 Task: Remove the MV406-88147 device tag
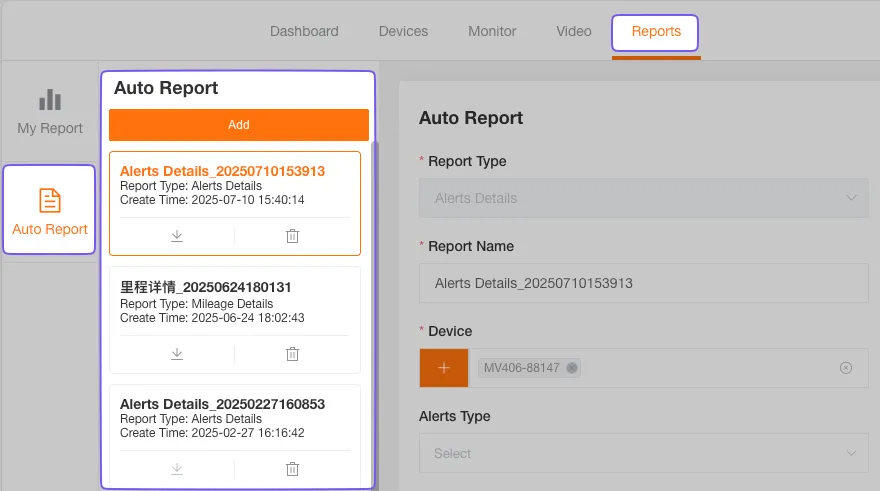point(572,368)
